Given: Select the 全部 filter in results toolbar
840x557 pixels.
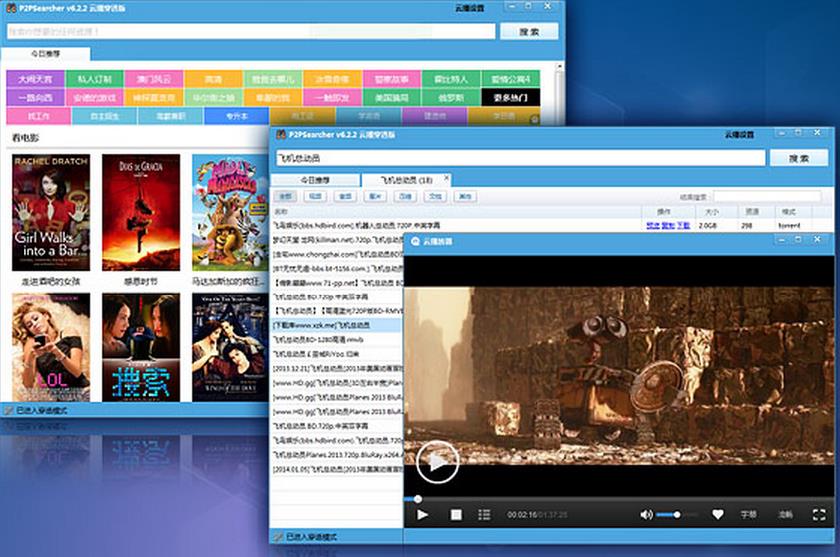Looking at the screenshot, I should 286,197.
